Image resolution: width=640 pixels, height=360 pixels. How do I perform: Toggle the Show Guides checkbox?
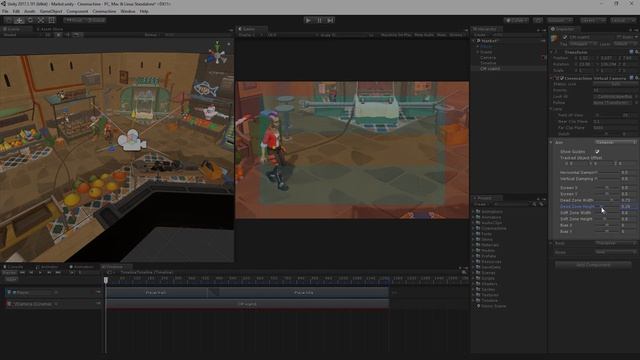[x=597, y=151]
